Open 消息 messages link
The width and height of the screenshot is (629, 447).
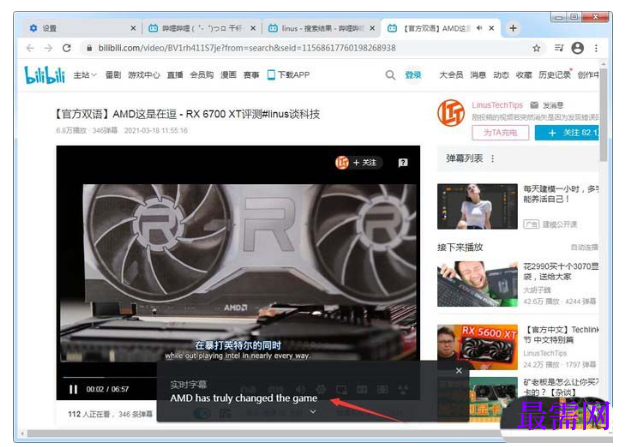tap(478, 75)
